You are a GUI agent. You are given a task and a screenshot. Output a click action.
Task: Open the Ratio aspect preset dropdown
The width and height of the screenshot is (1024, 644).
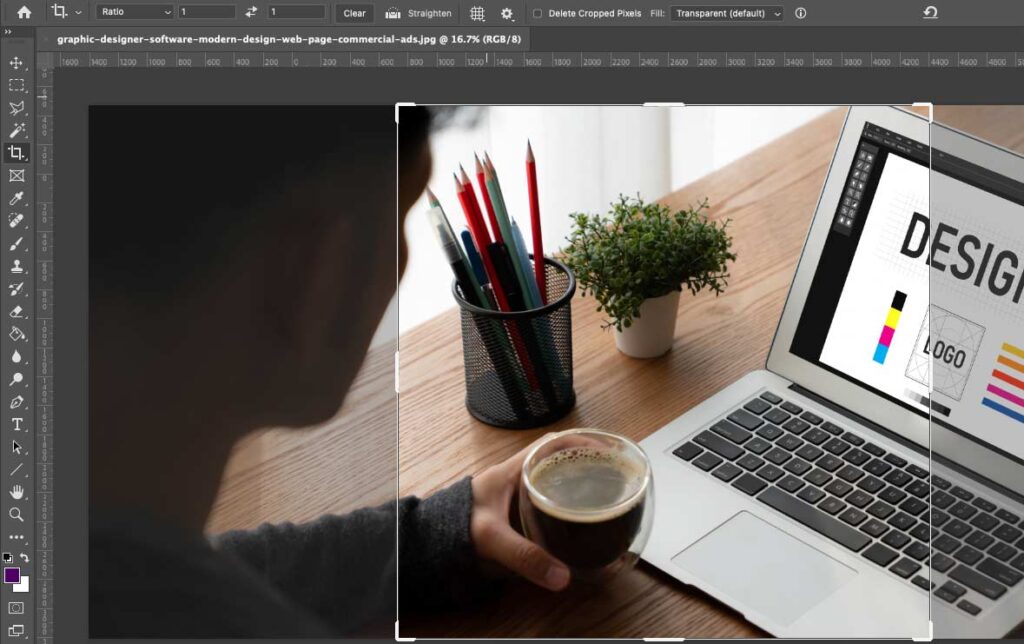135,12
